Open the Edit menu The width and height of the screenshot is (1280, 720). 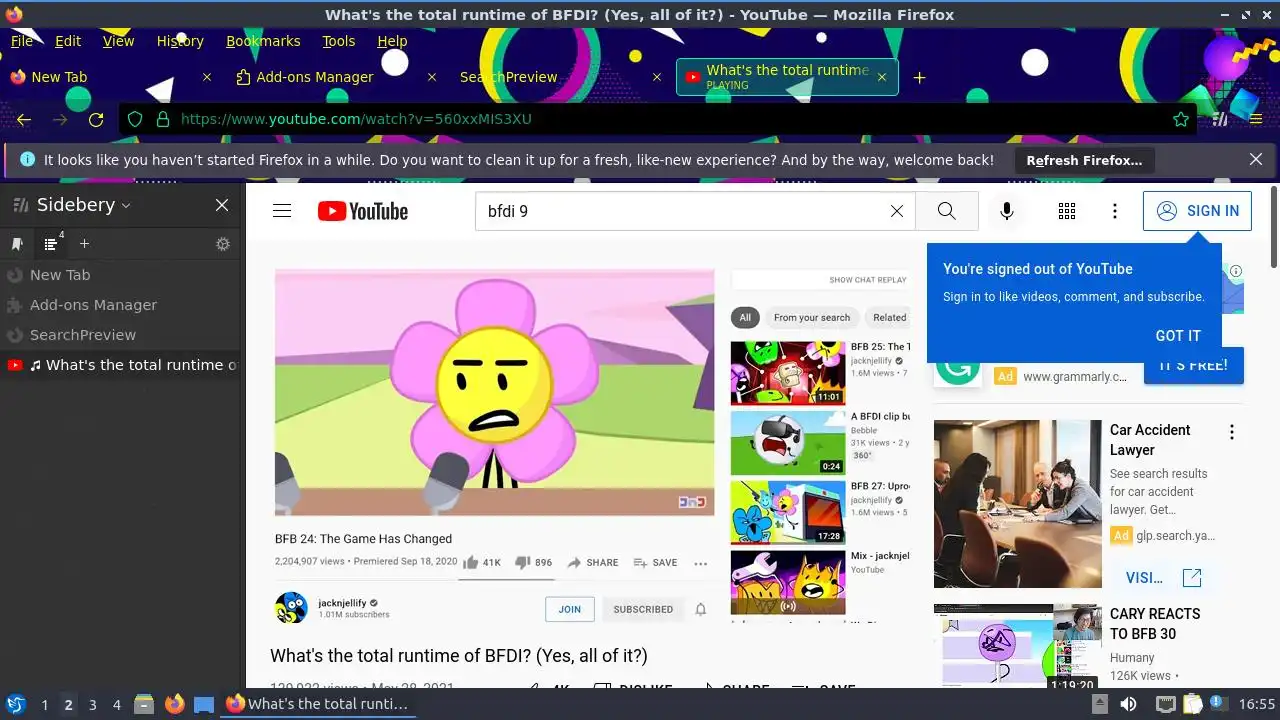(x=68, y=41)
